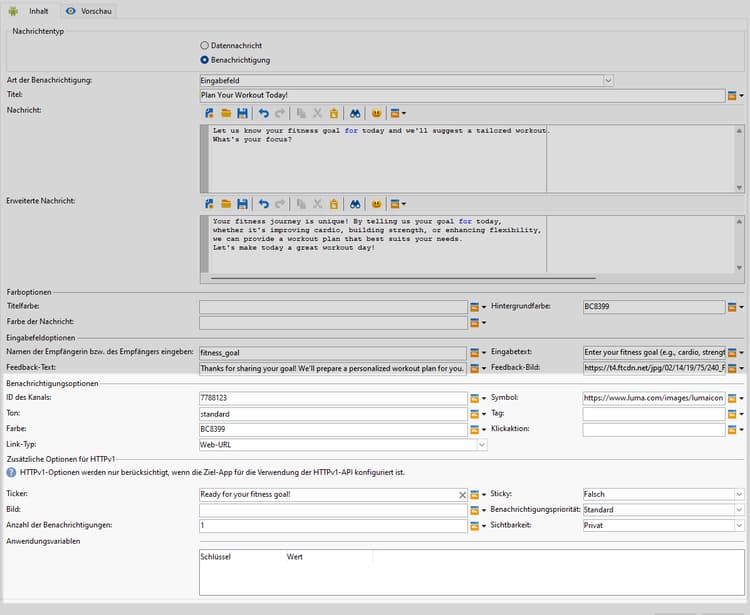Click binoculars search icon in Nachricht toolbar
Screen dimensions: 750x615
point(355,114)
